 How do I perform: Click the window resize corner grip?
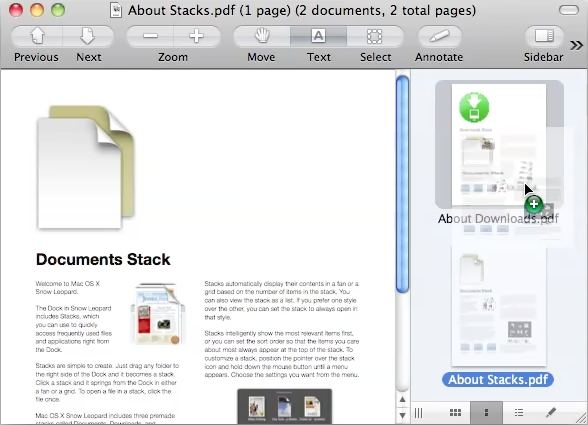coord(582,418)
